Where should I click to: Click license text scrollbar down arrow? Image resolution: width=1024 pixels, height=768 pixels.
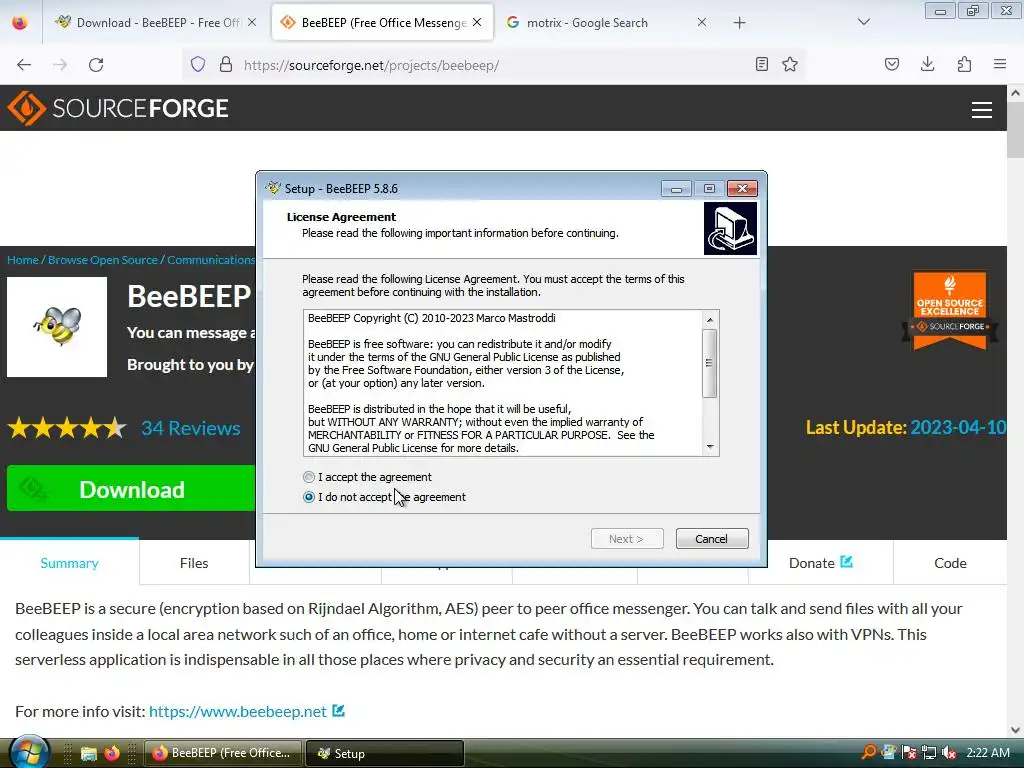coord(710,447)
